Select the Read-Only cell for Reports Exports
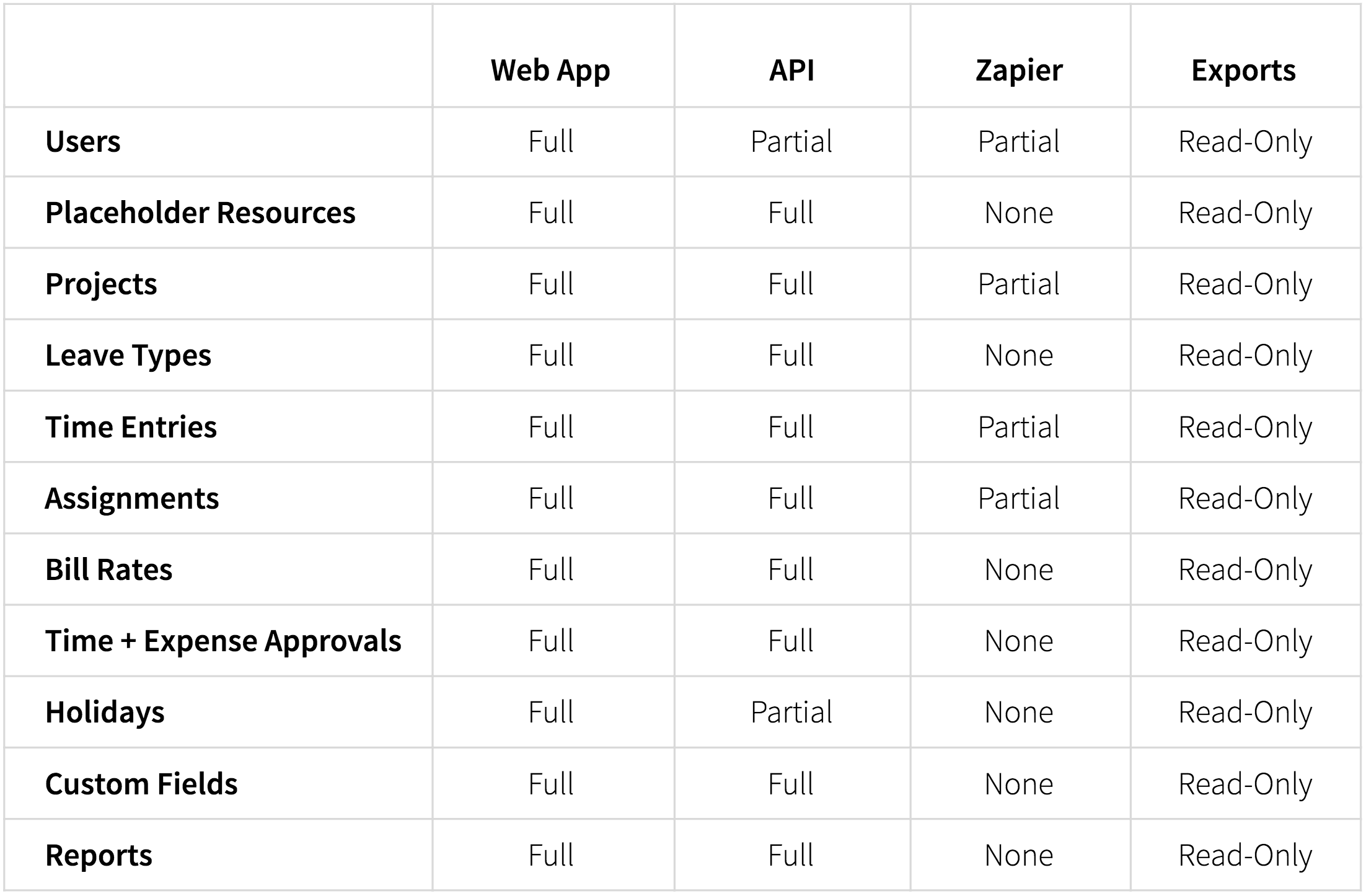1366x896 pixels. tap(1245, 856)
